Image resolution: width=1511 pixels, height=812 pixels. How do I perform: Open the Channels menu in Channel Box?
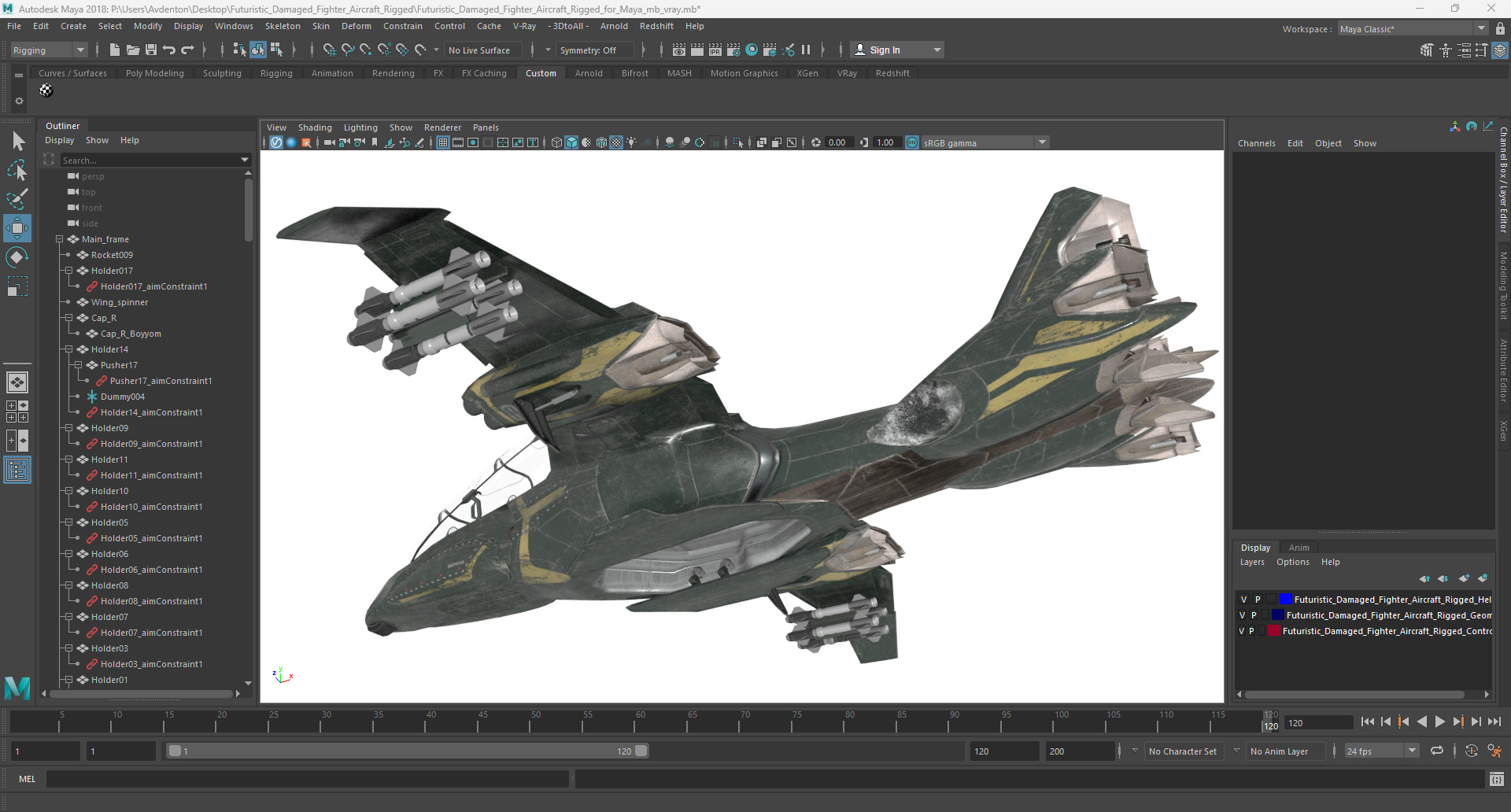[x=1256, y=143]
